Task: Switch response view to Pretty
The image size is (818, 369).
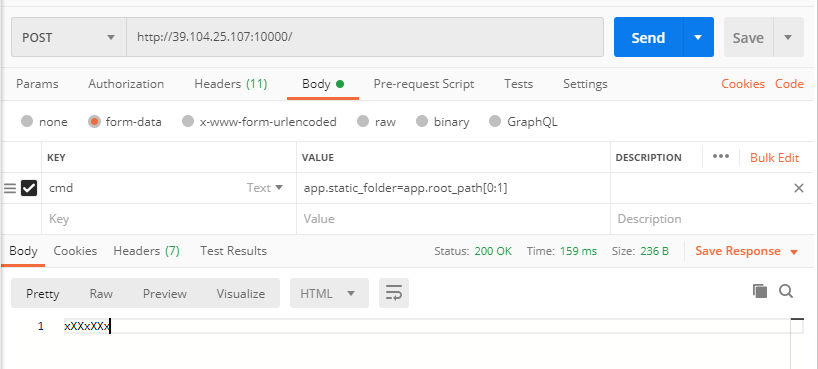Action: pos(42,293)
